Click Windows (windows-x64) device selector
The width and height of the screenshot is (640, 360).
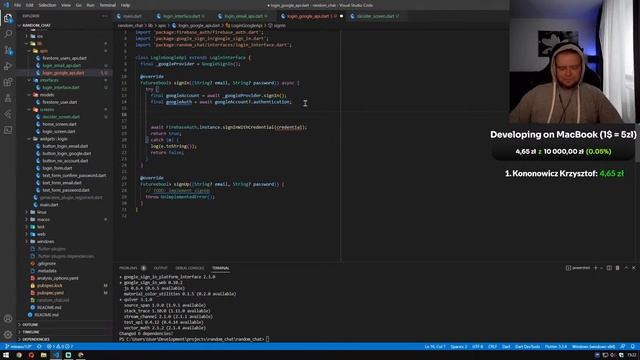[593, 347]
